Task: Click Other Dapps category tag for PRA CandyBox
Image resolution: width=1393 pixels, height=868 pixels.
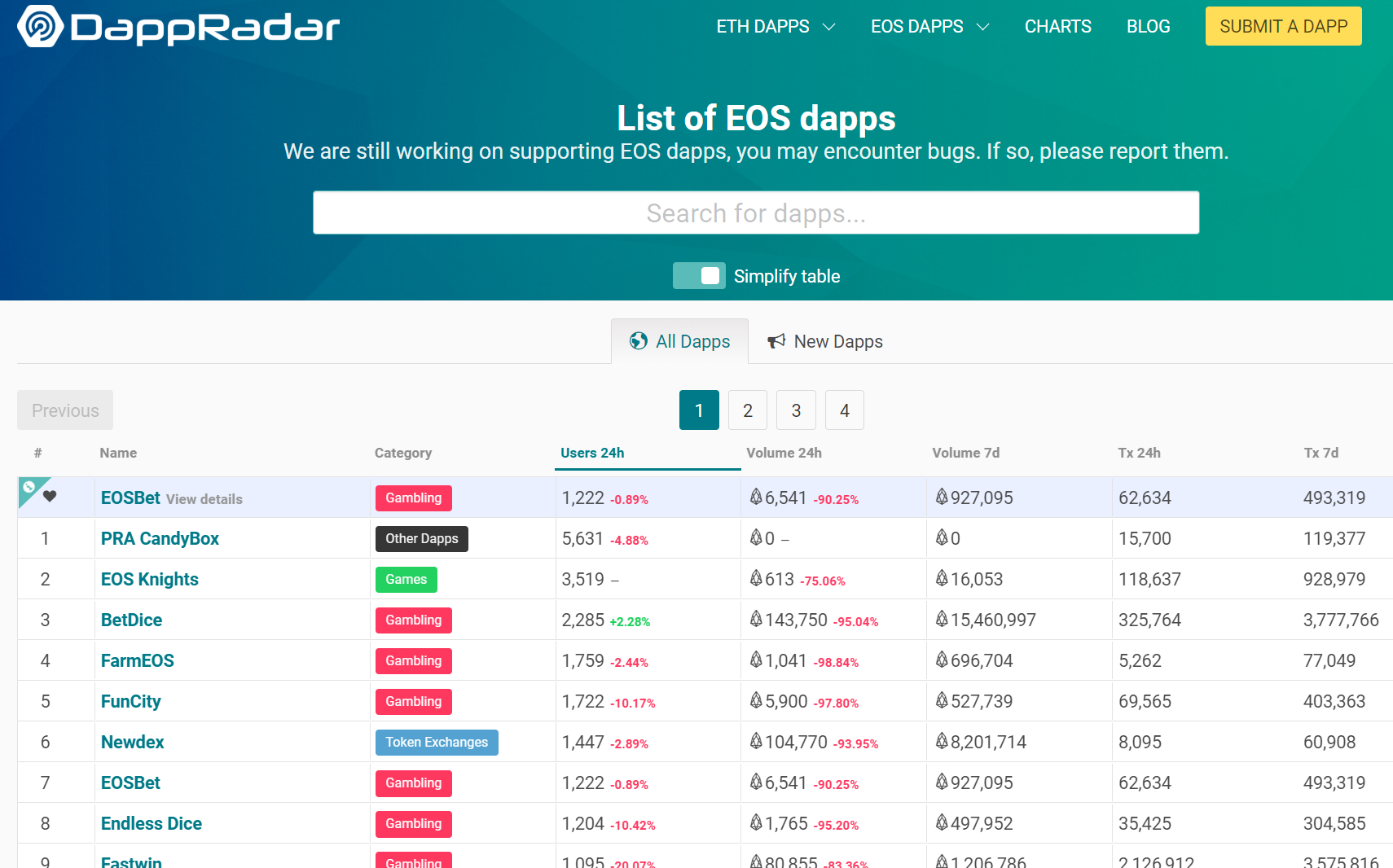Action: point(422,539)
